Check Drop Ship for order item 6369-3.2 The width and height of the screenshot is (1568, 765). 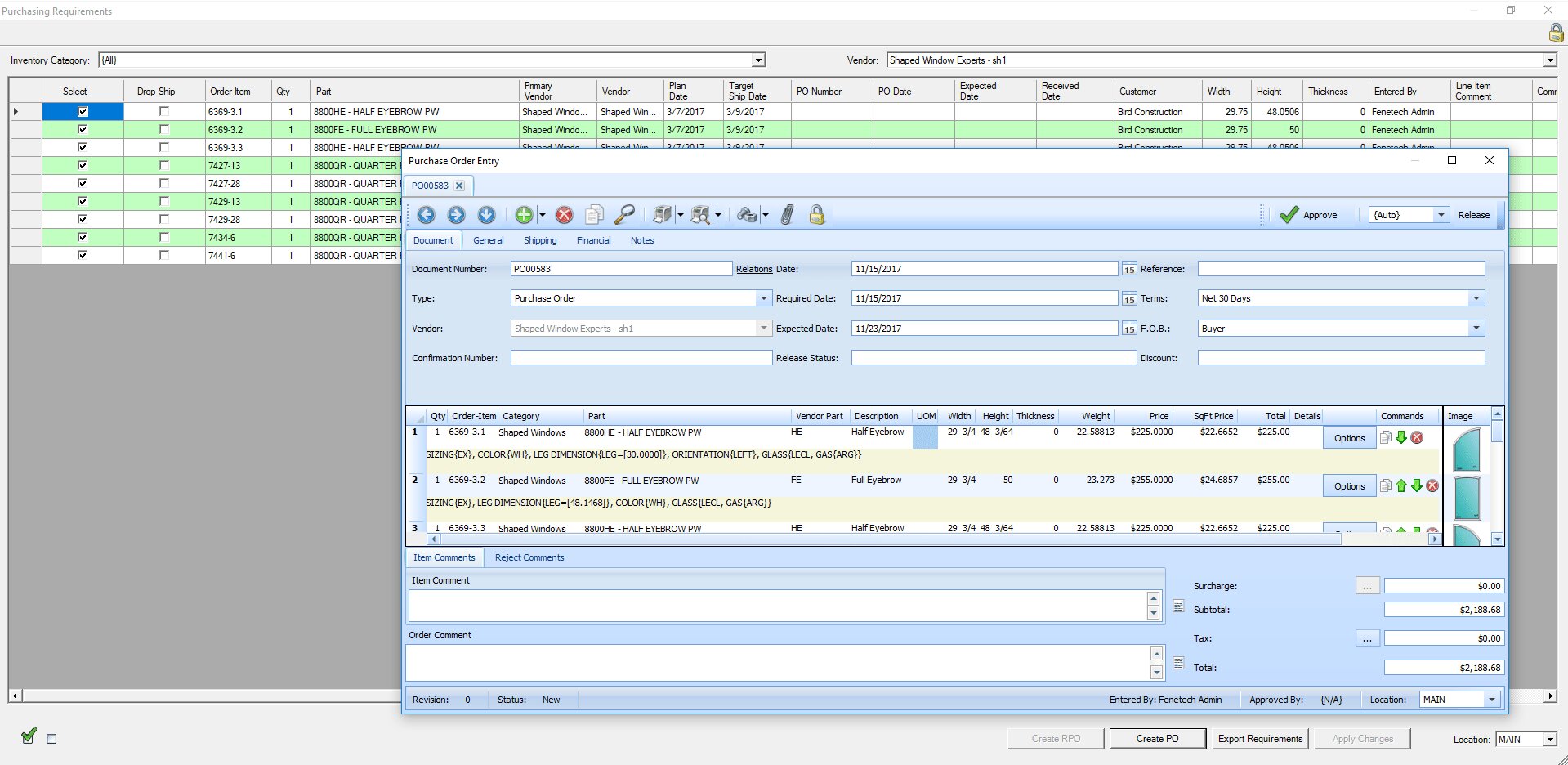[164, 129]
